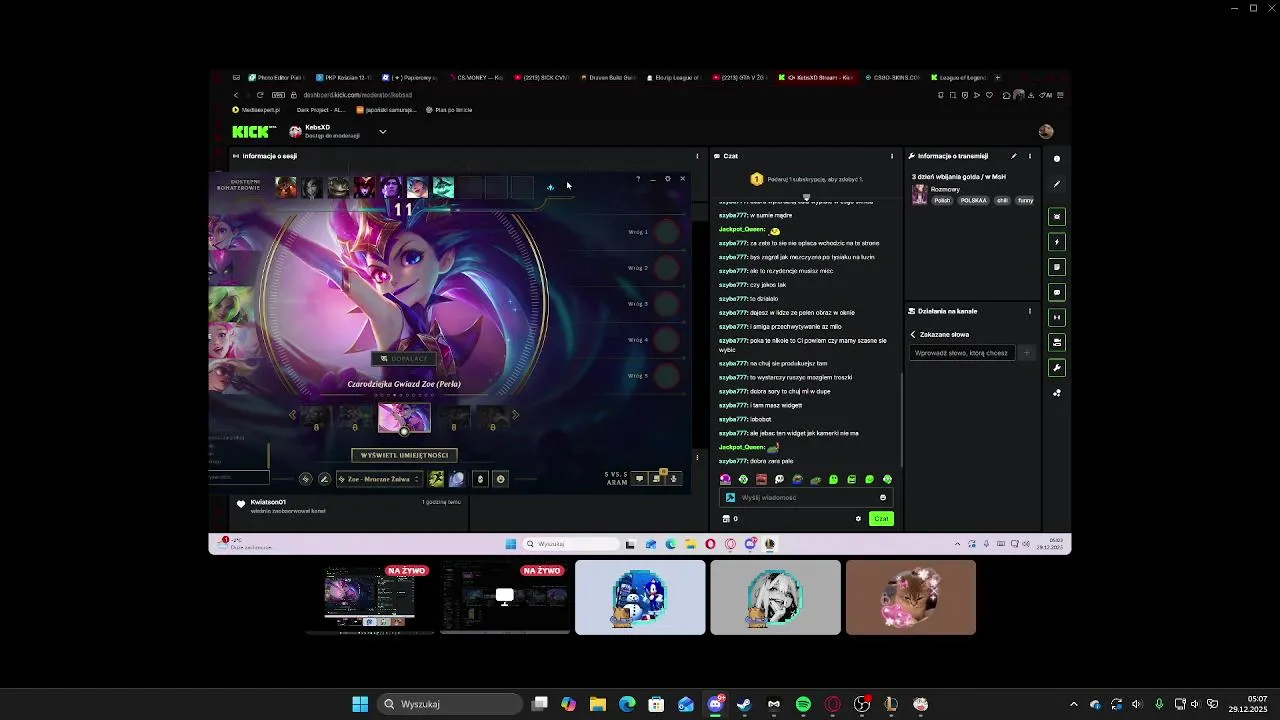Image resolution: width=1280 pixels, height=720 pixels.
Task: Click the Polish stream tag
Action: [x=942, y=200]
